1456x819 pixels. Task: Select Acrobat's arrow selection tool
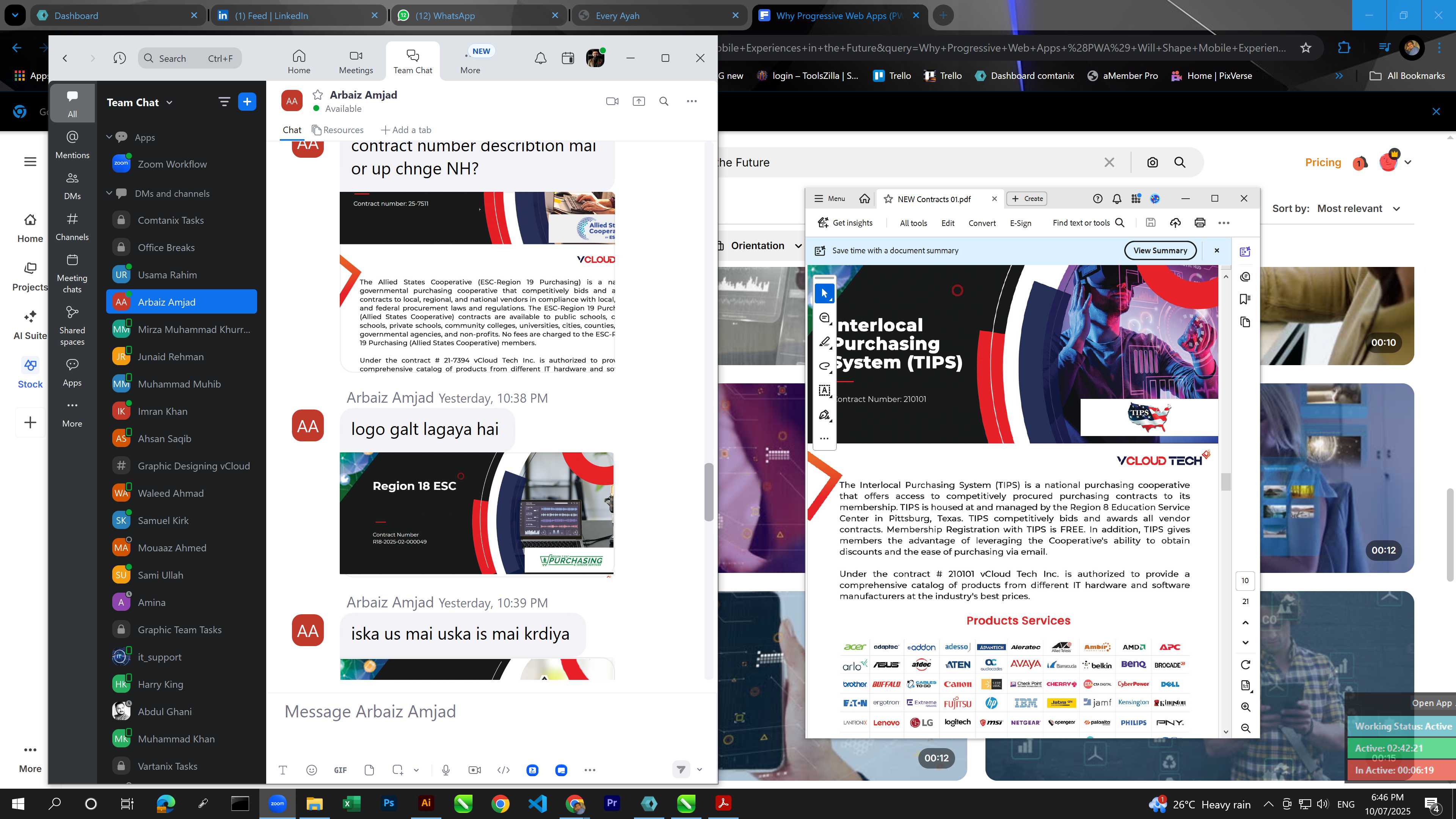point(825,293)
